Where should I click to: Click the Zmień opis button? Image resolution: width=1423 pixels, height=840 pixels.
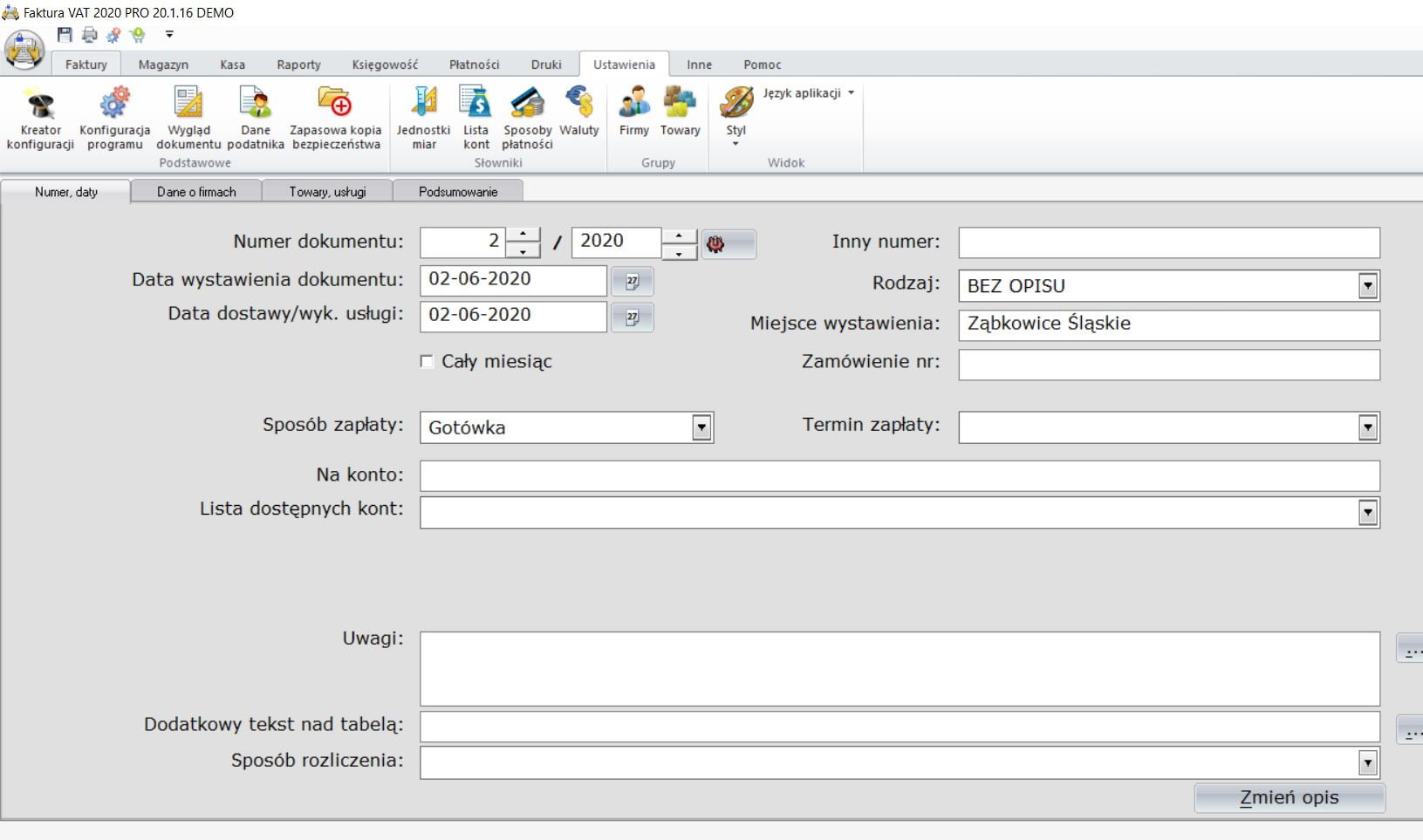click(1289, 798)
